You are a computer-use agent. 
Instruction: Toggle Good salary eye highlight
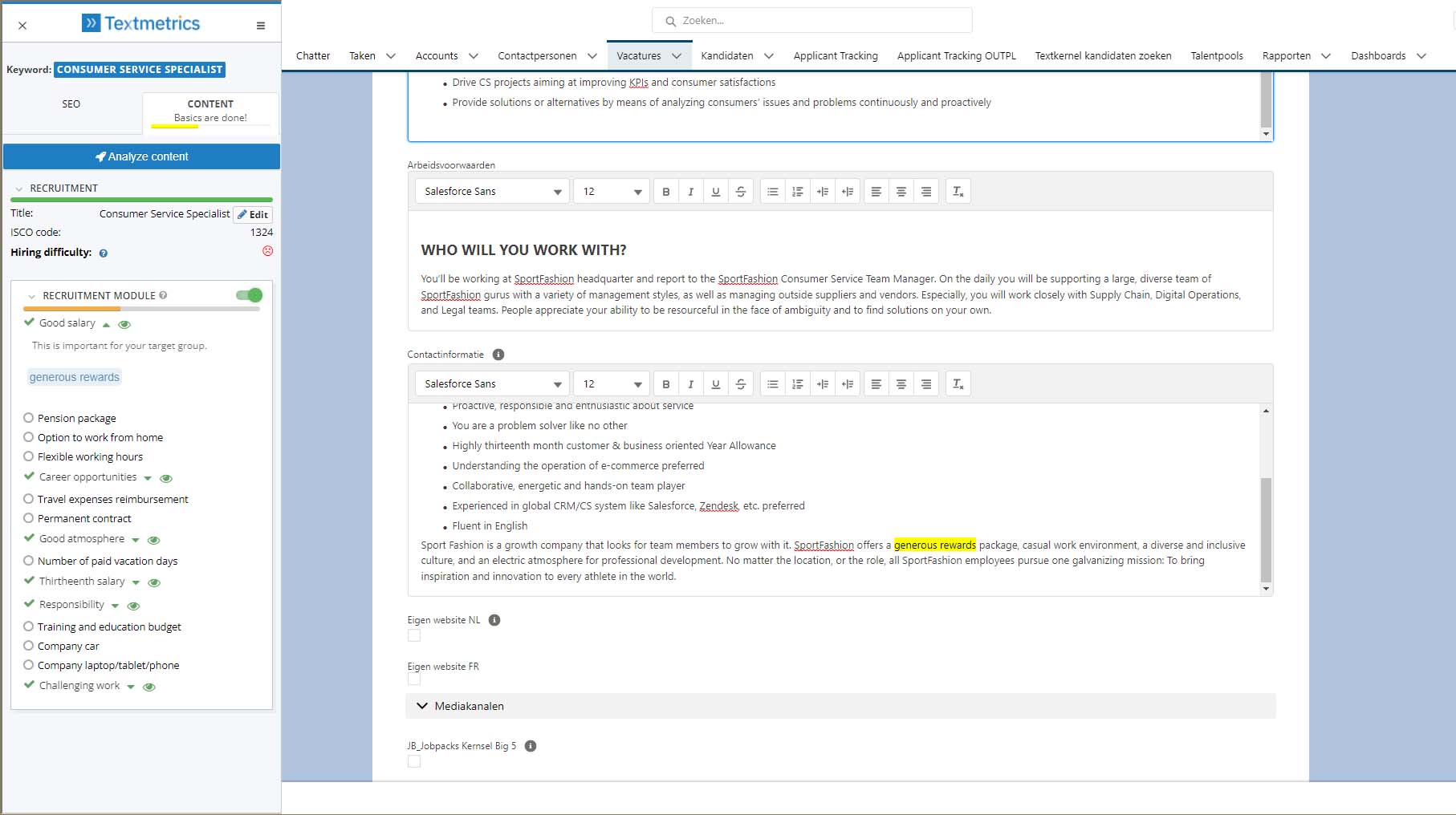click(x=124, y=324)
